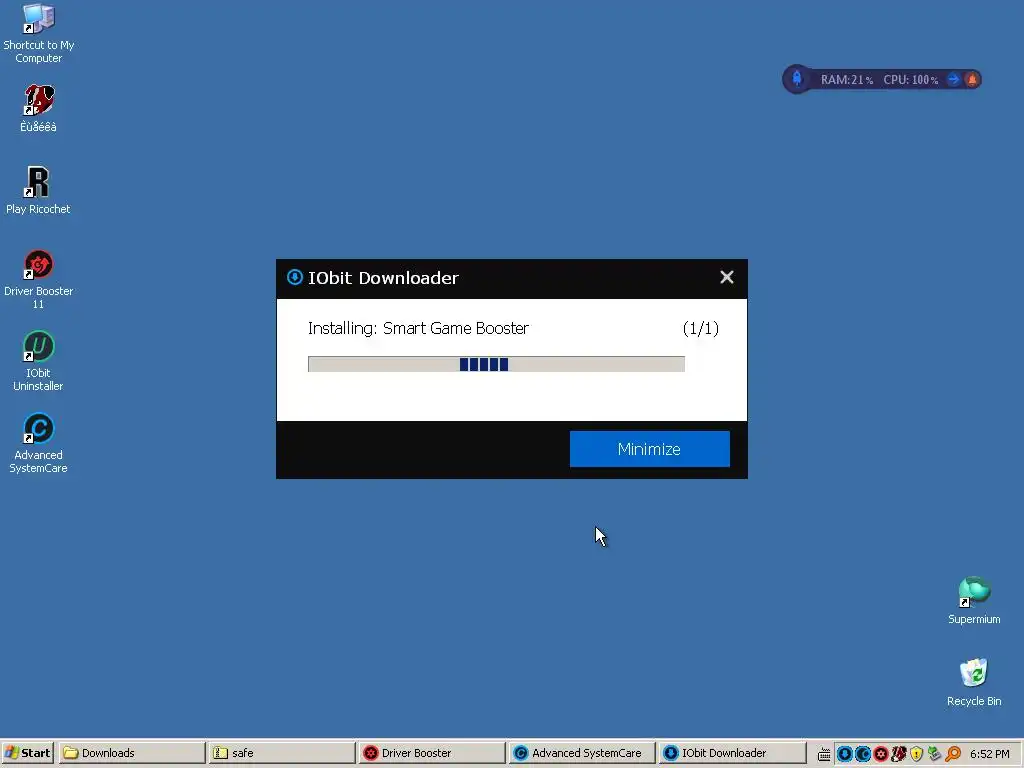
Task: Switch to IObit Downloader taskbar button
Action: (732, 753)
